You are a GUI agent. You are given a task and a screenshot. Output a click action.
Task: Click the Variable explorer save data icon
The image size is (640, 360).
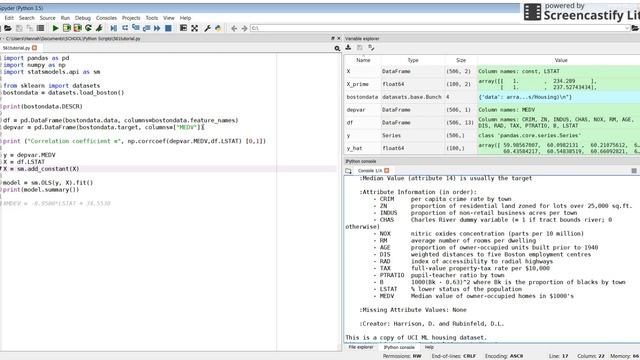tap(360, 48)
